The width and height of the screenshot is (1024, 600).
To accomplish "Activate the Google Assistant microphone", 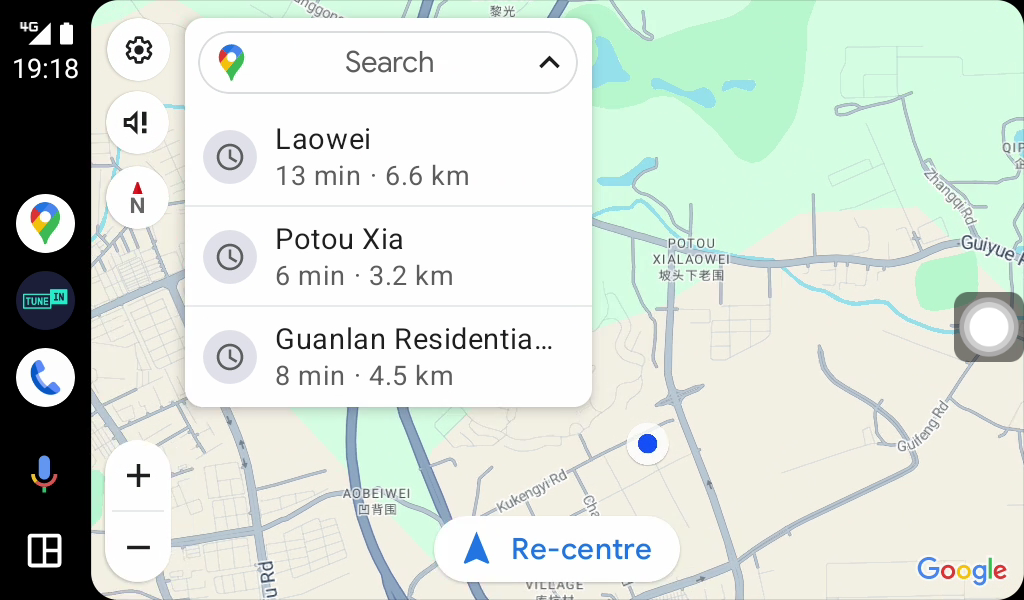I will click(x=44, y=474).
